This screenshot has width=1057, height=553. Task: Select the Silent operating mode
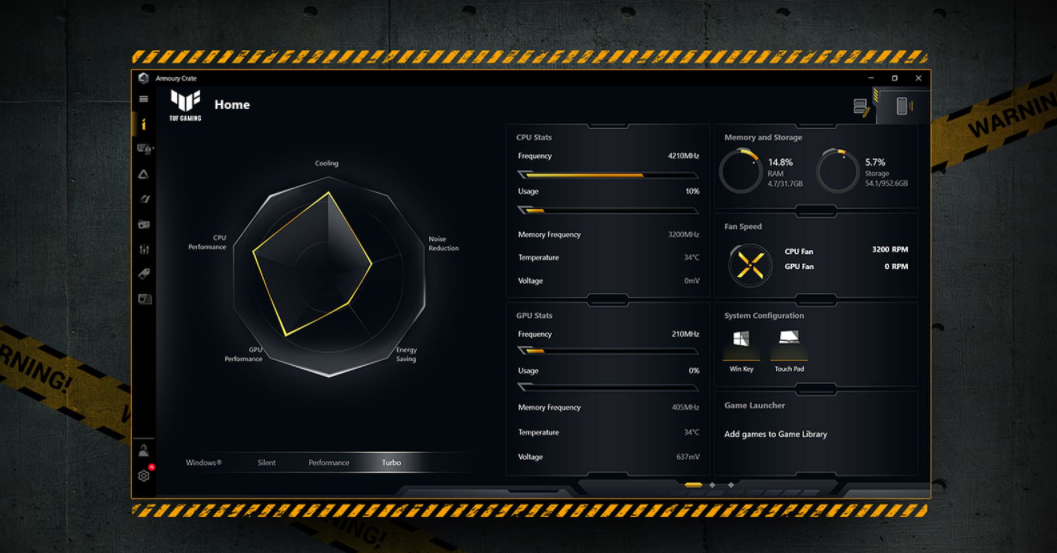pos(266,463)
